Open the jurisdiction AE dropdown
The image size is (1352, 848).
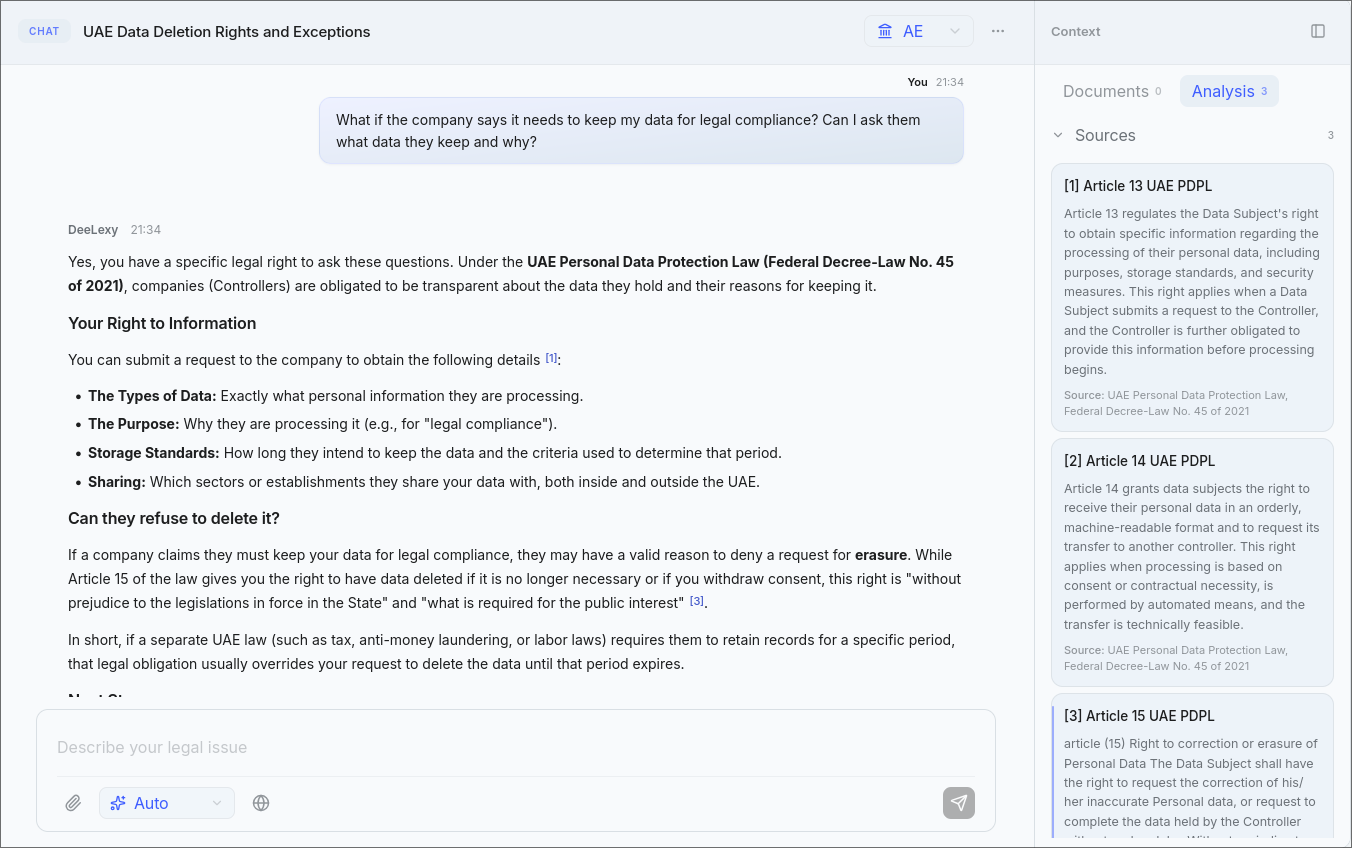(918, 31)
